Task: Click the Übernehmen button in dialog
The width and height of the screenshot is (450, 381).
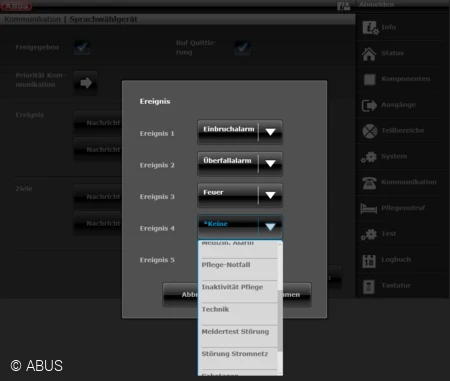Action: [x=297, y=295]
